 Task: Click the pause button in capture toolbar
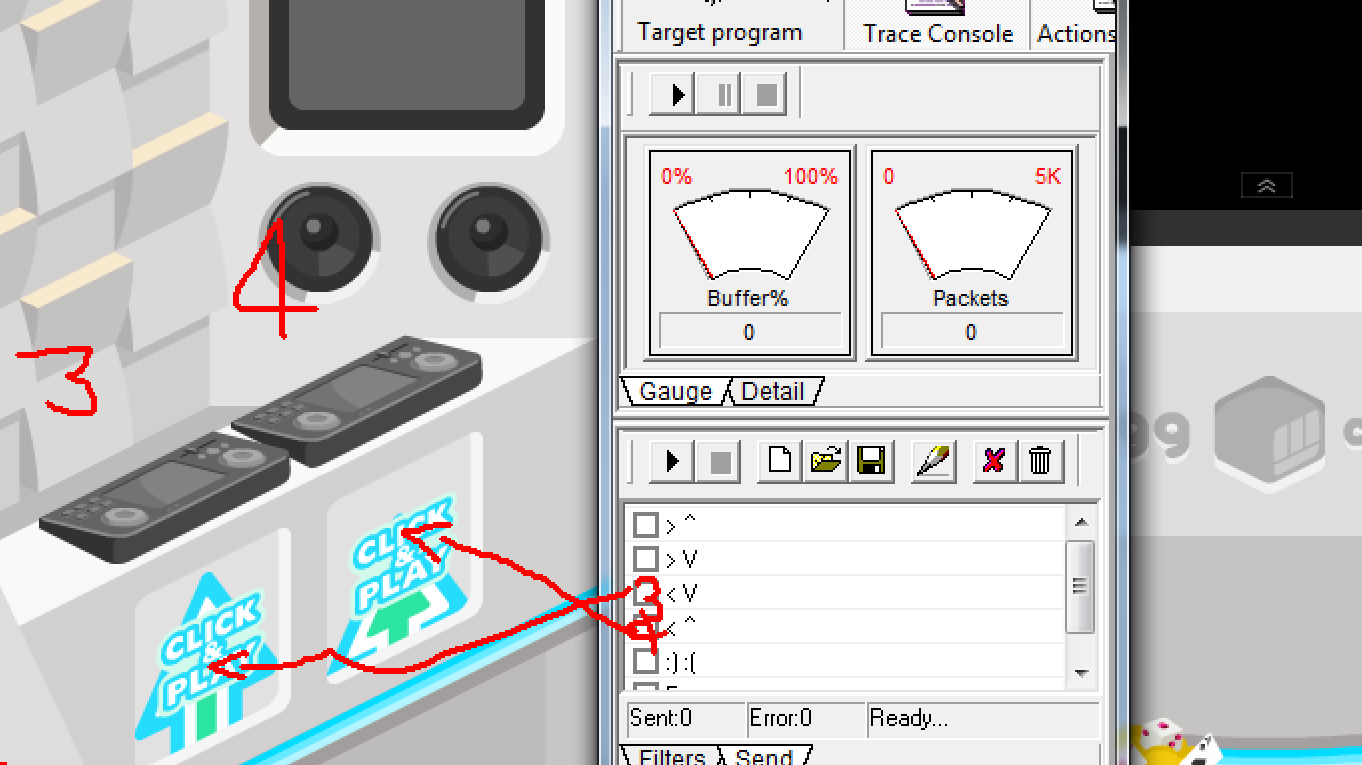(723, 95)
